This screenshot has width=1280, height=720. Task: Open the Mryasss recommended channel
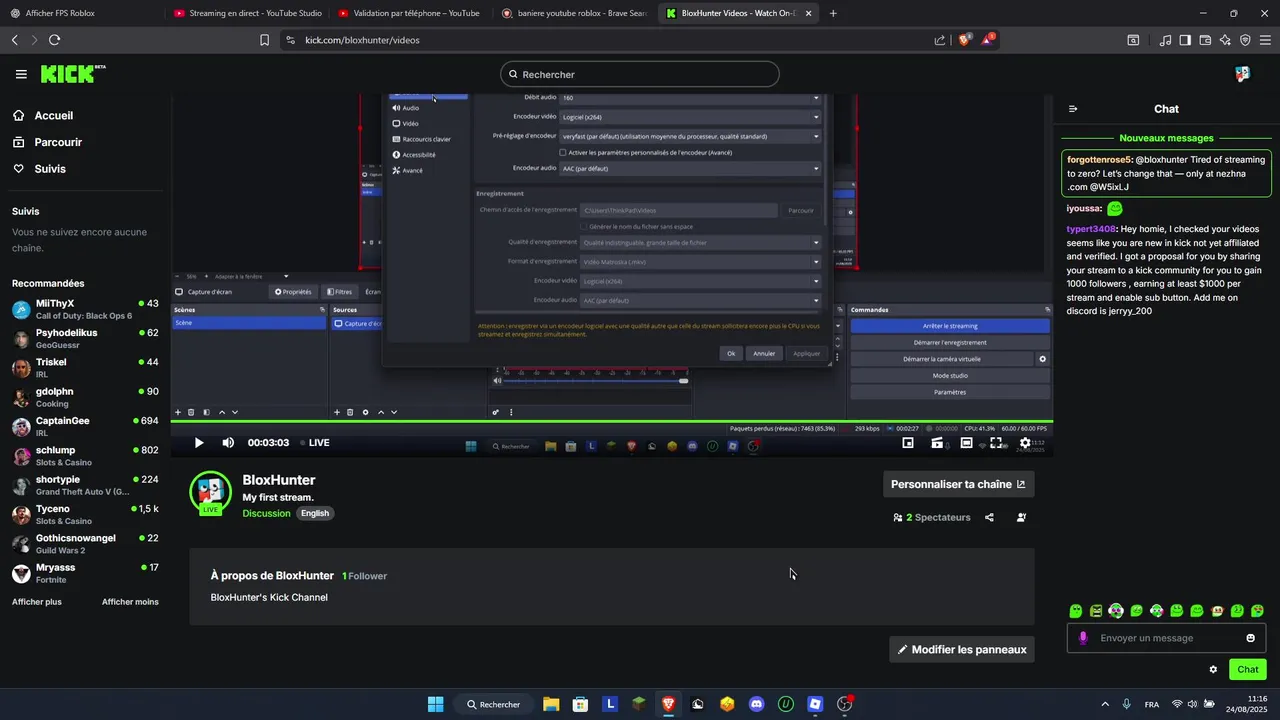(85, 573)
